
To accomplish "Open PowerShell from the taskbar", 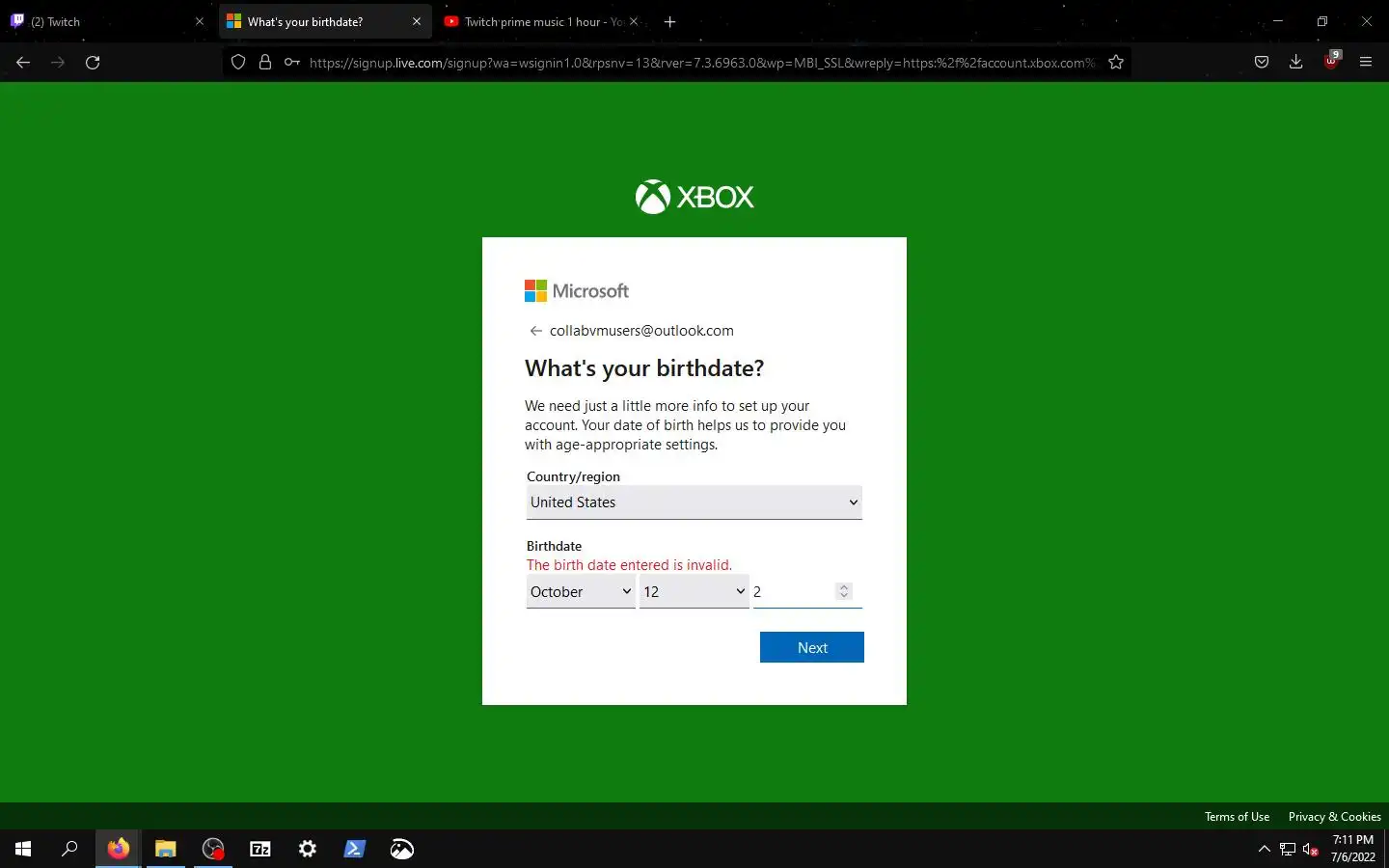I will click(x=355, y=849).
